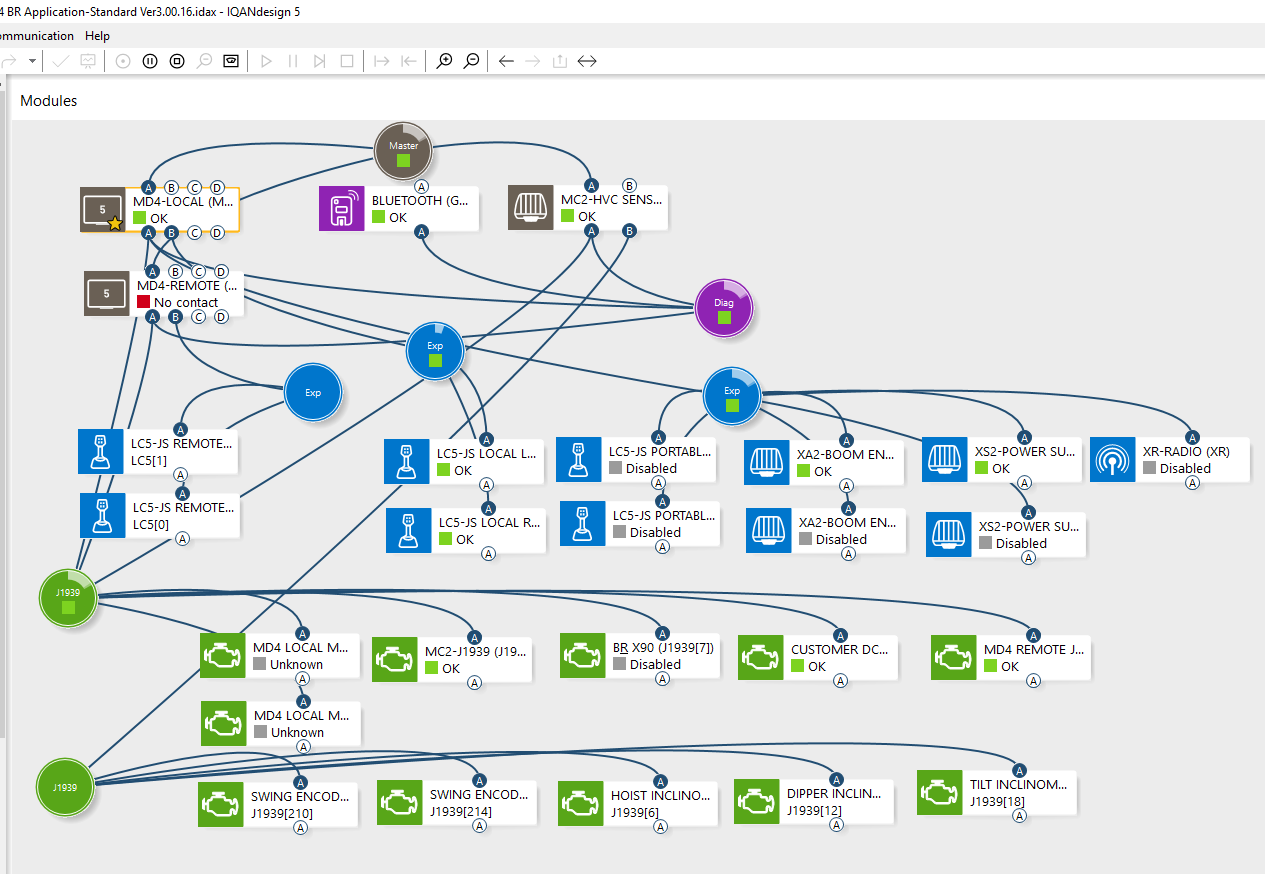Click the TILT INCLINOM engine icon
The height and width of the screenshot is (874, 1265).
940,792
